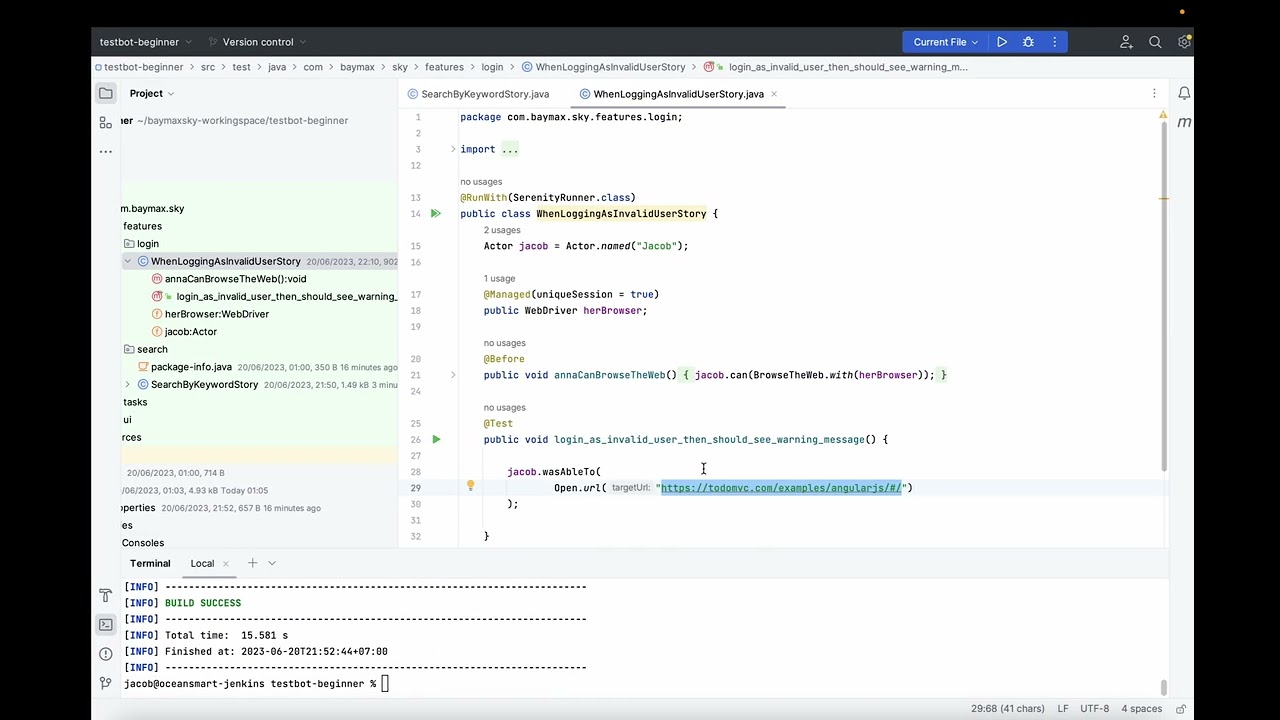The image size is (1280, 720).
Task: Open line separator LF setting
Action: [x=1064, y=708]
